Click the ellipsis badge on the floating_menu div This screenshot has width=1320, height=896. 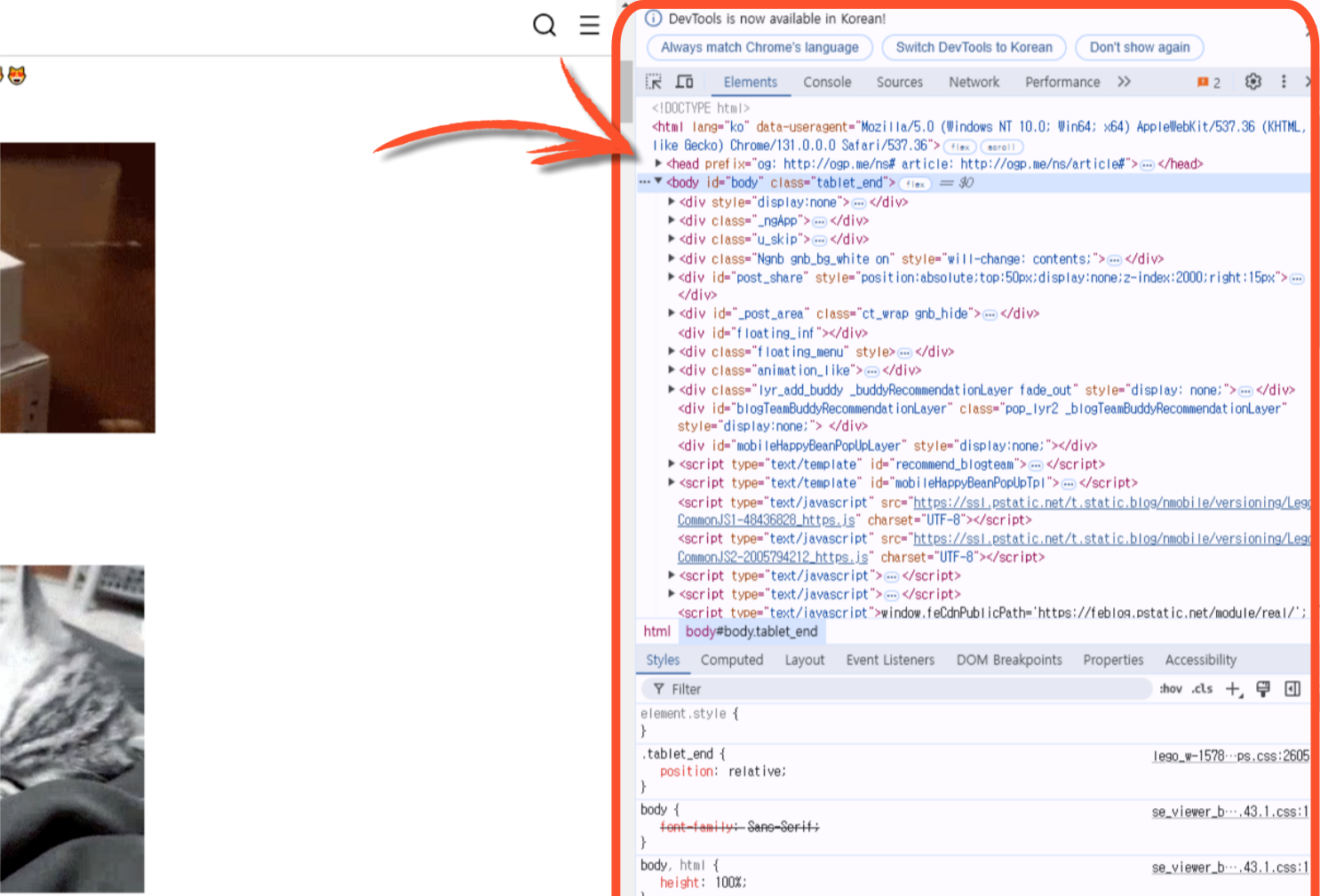904,353
